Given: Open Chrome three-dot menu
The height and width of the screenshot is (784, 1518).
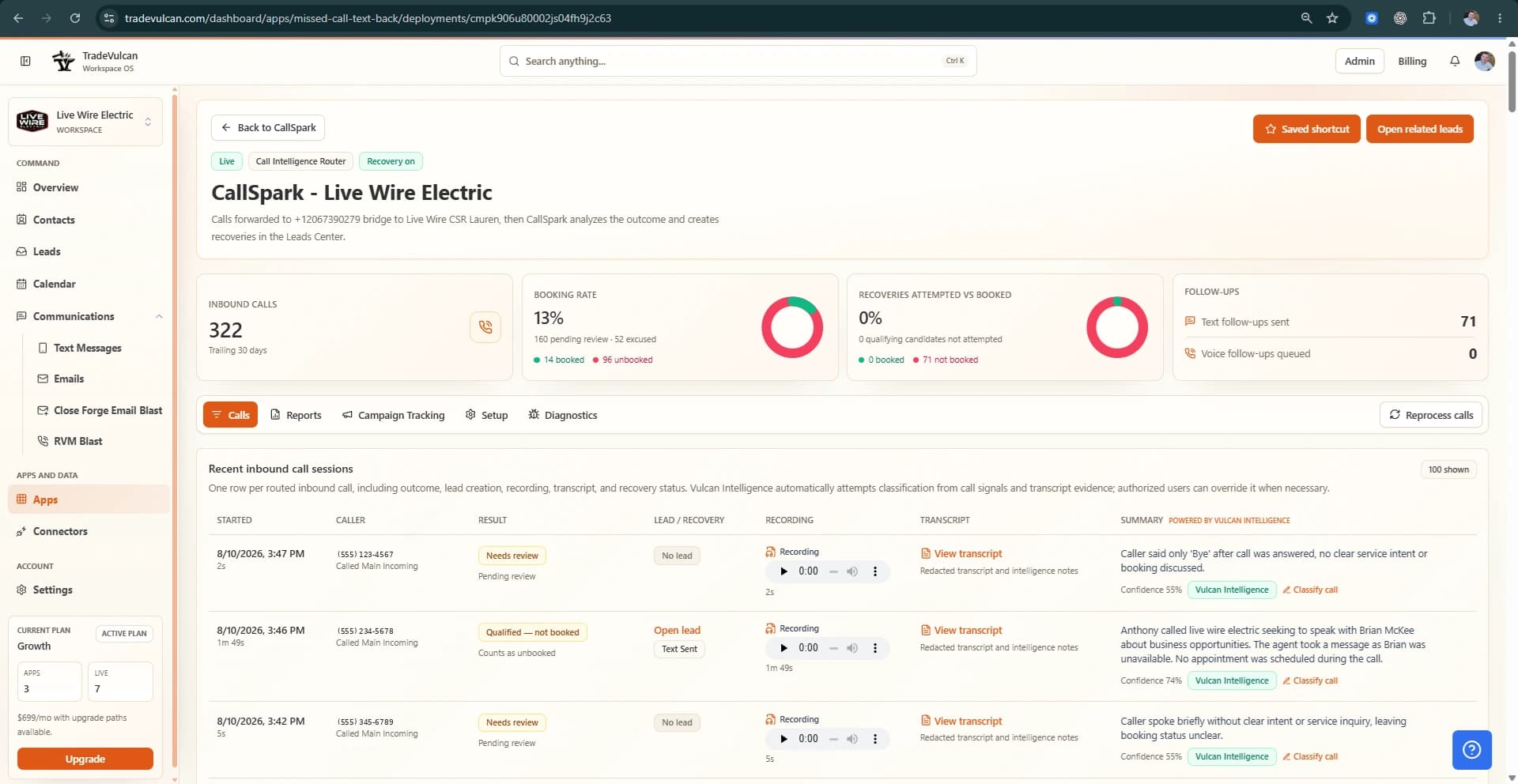Looking at the screenshot, I should tap(1500, 18).
